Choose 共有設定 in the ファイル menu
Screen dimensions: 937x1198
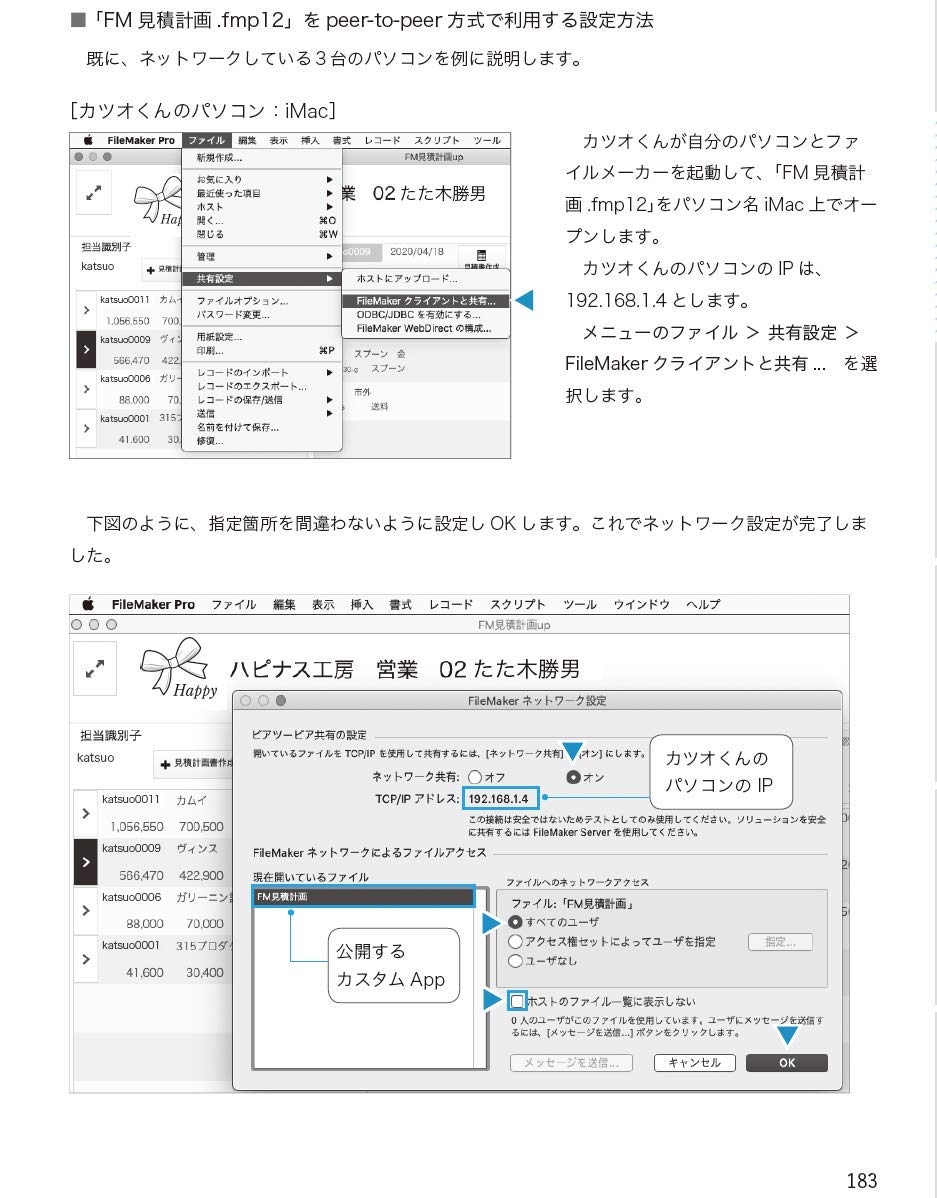[x=261, y=279]
